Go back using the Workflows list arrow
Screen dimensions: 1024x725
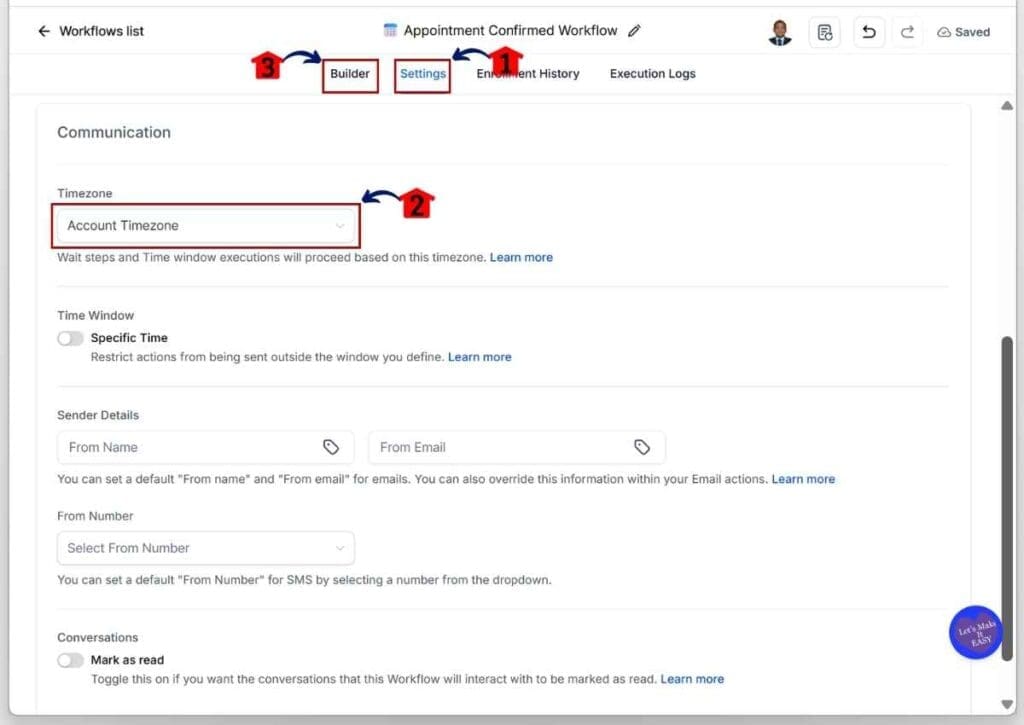click(44, 31)
